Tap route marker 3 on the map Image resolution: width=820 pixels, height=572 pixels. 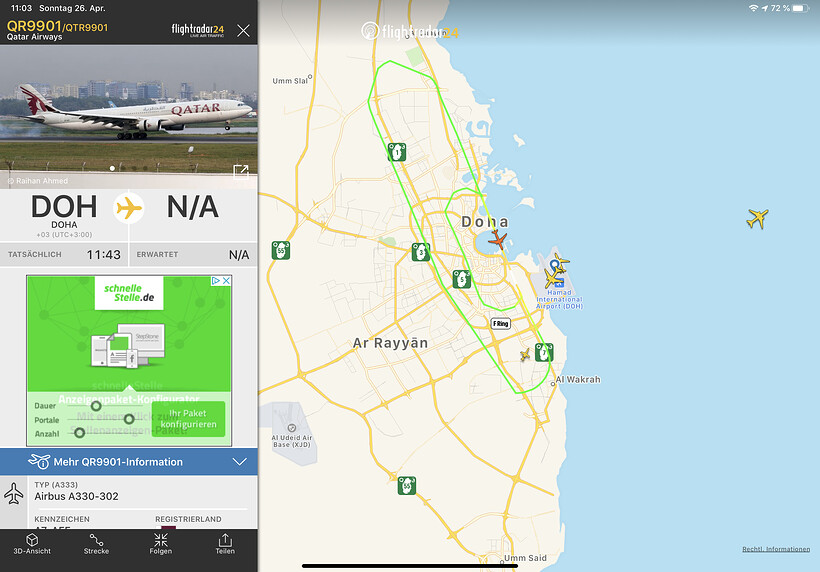421,252
